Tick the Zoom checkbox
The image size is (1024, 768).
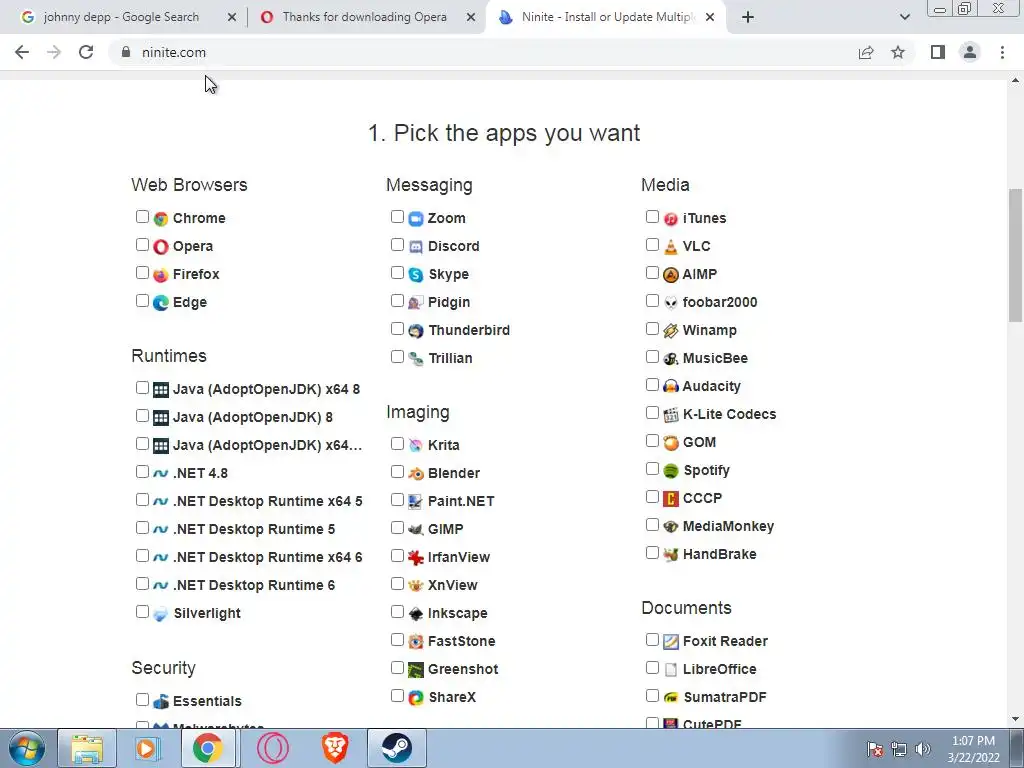pyautogui.click(x=397, y=217)
